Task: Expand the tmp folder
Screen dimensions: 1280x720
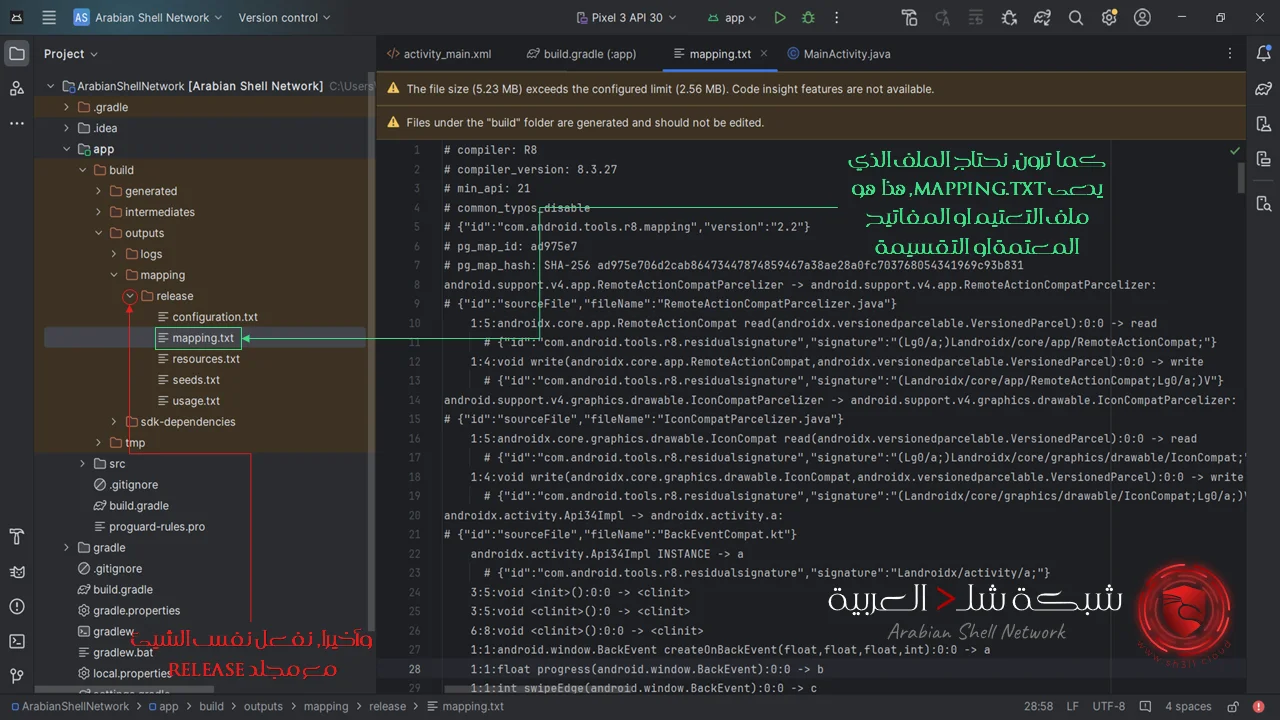Action: click(99, 443)
